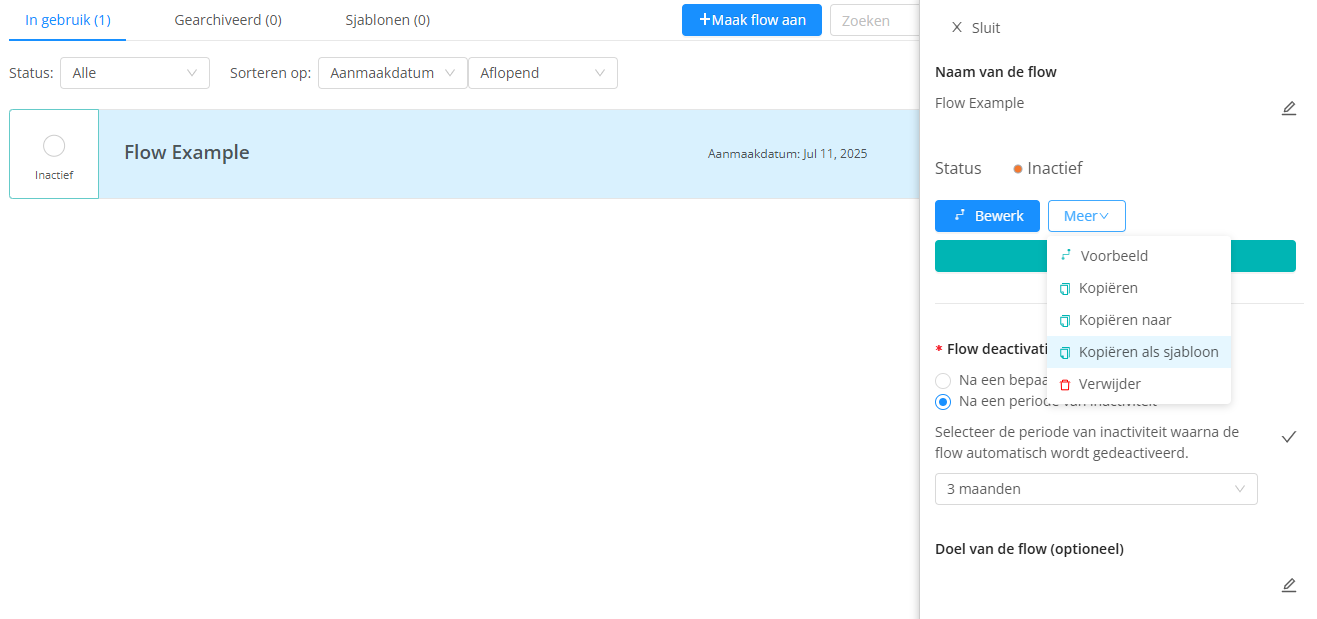Change the Aflopend sort order dropdown
This screenshot has height=619, width=1317.
coord(542,73)
